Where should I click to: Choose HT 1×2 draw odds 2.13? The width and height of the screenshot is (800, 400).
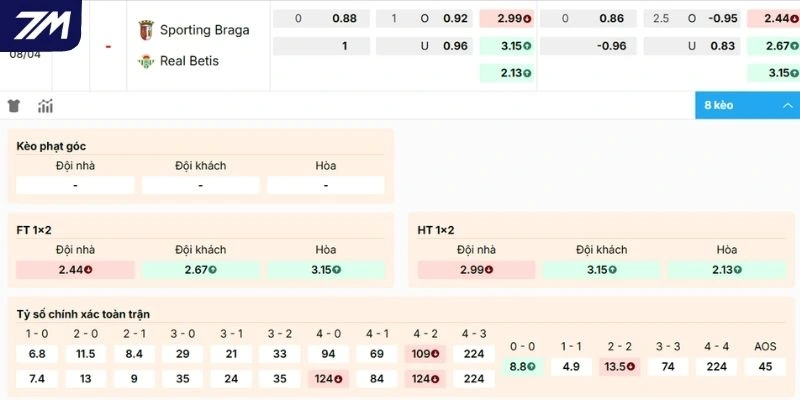point(726,270)
